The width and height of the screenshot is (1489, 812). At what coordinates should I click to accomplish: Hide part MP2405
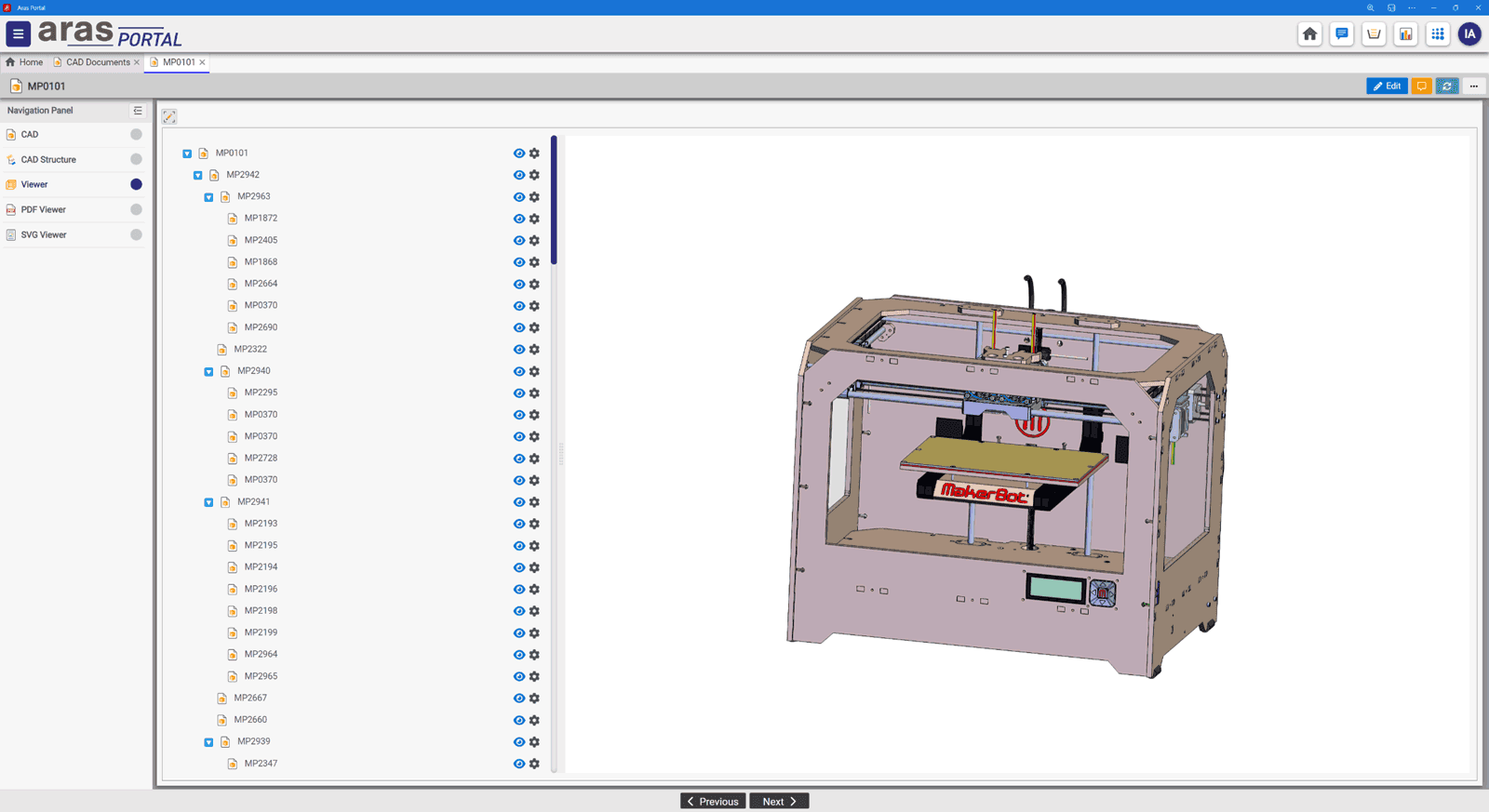click(x=519, y=240)
